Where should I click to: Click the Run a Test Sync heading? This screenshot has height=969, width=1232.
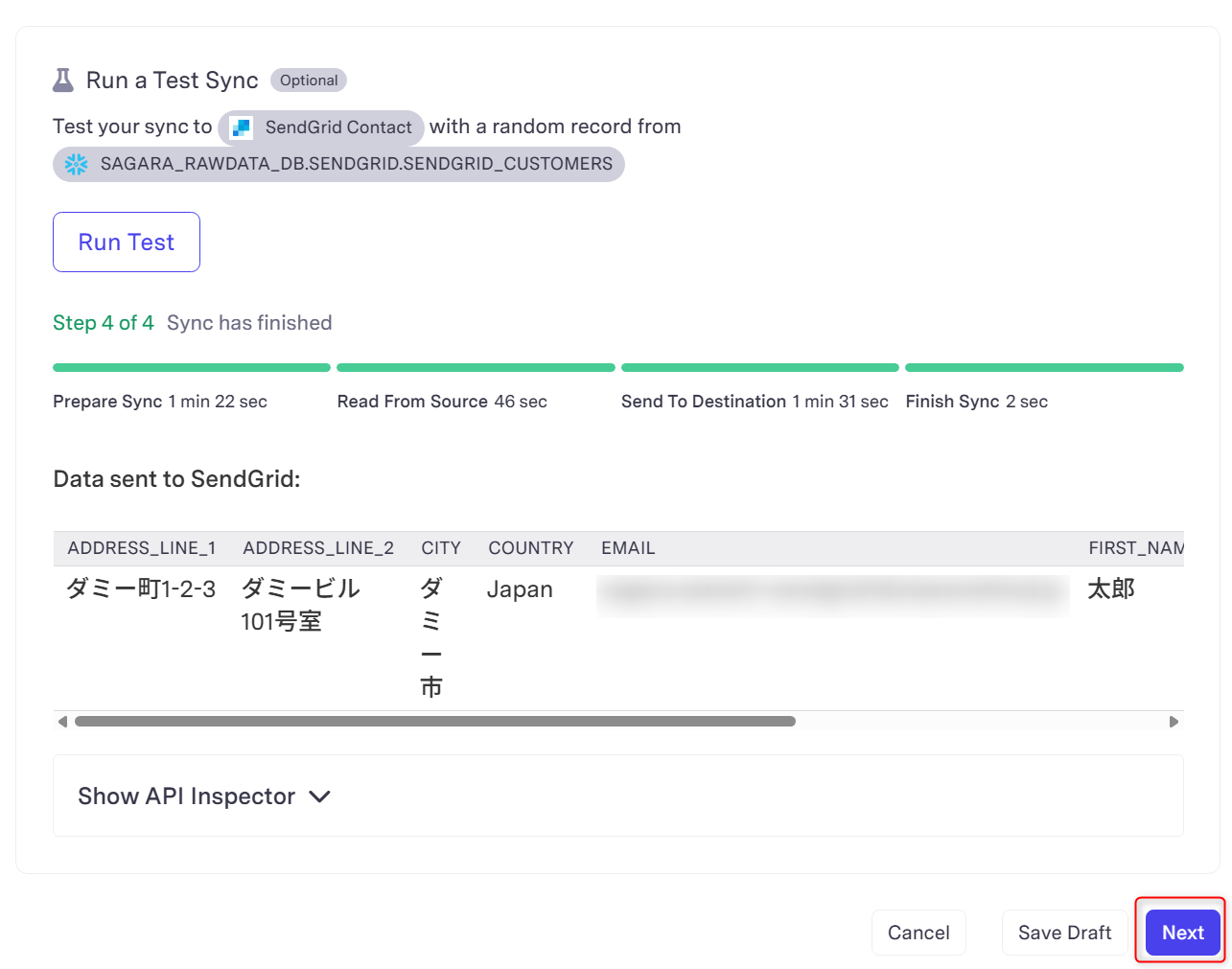click(173, 81)
